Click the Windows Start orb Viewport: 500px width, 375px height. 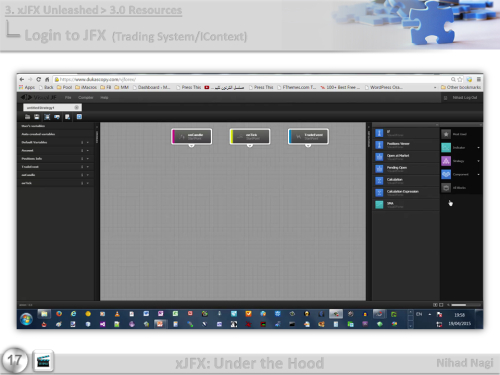click(x=26, y=319)
